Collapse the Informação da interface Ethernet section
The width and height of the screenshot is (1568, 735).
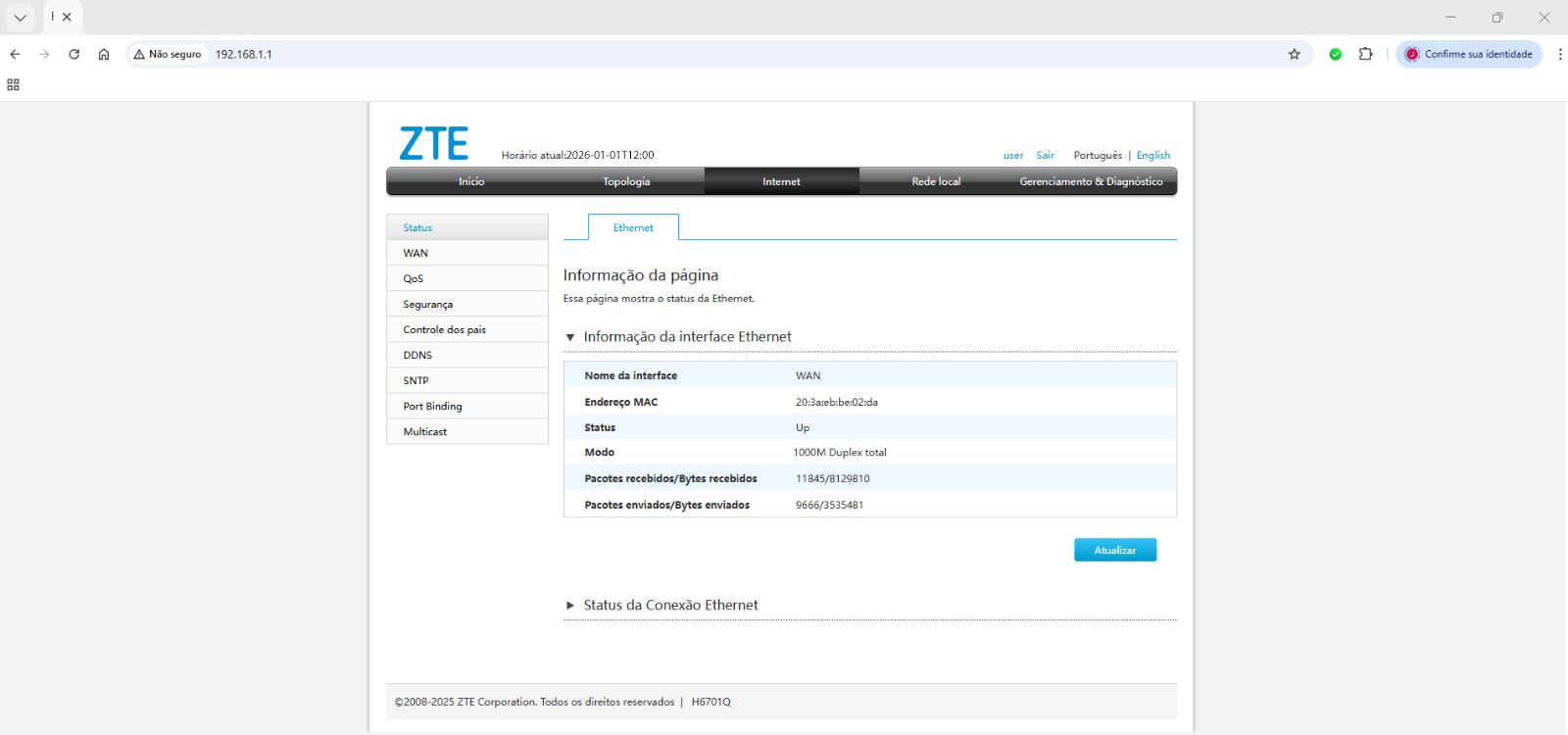coord(570,337)
